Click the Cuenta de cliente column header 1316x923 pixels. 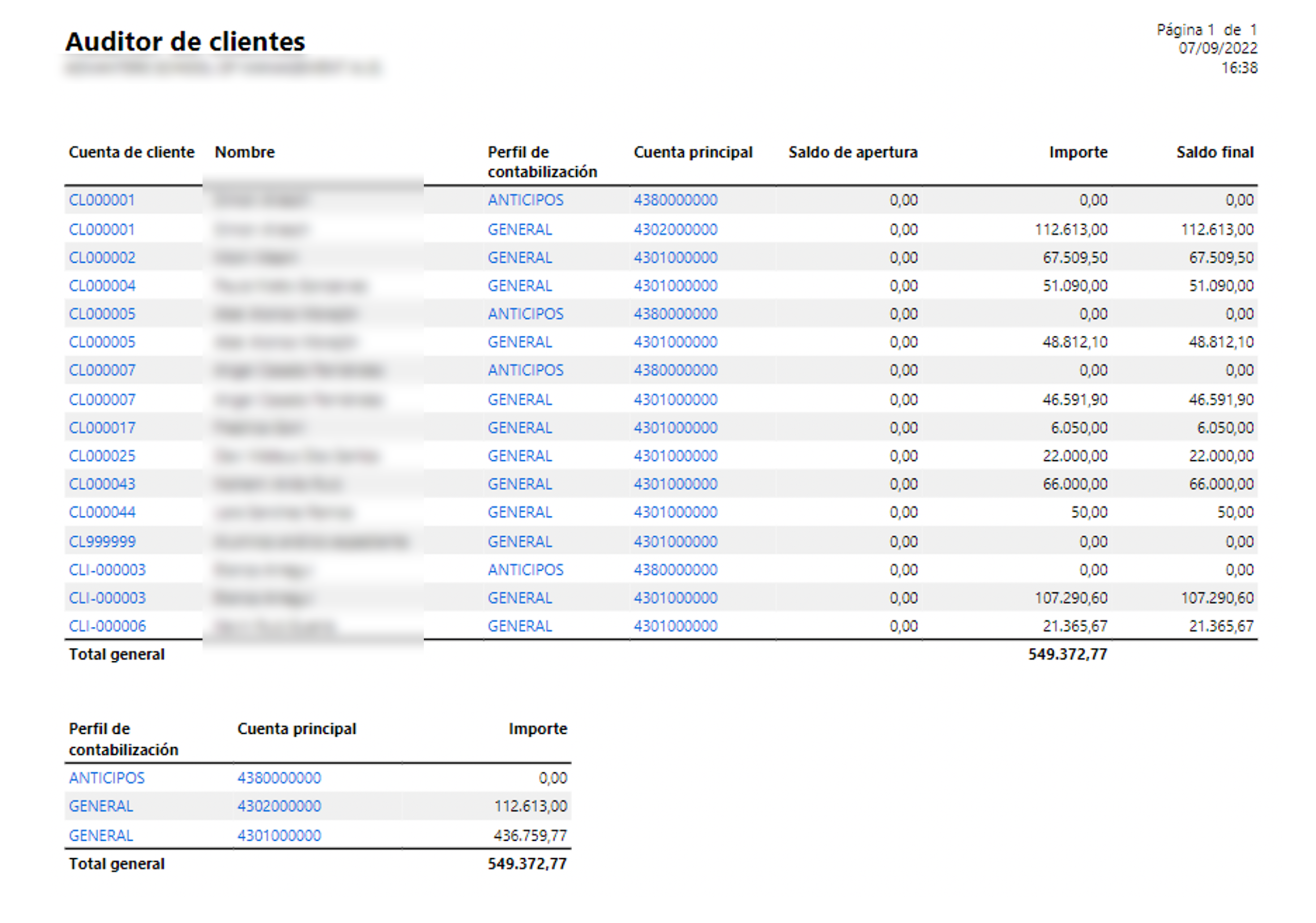click(131, 153)
